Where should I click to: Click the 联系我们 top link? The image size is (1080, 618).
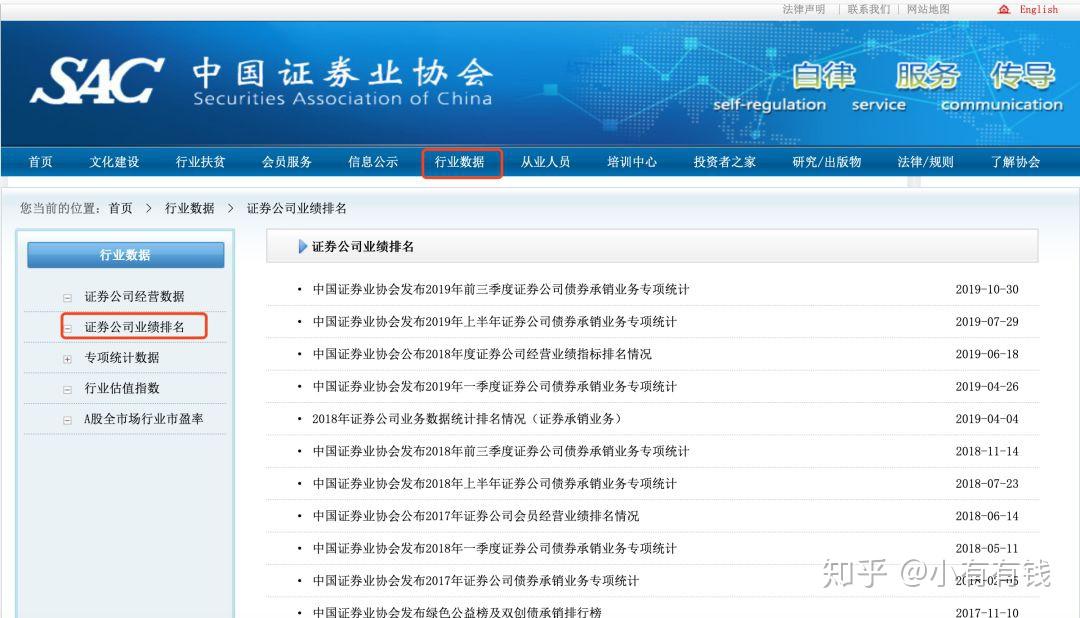pyautogui.click(x=869, y=9)
